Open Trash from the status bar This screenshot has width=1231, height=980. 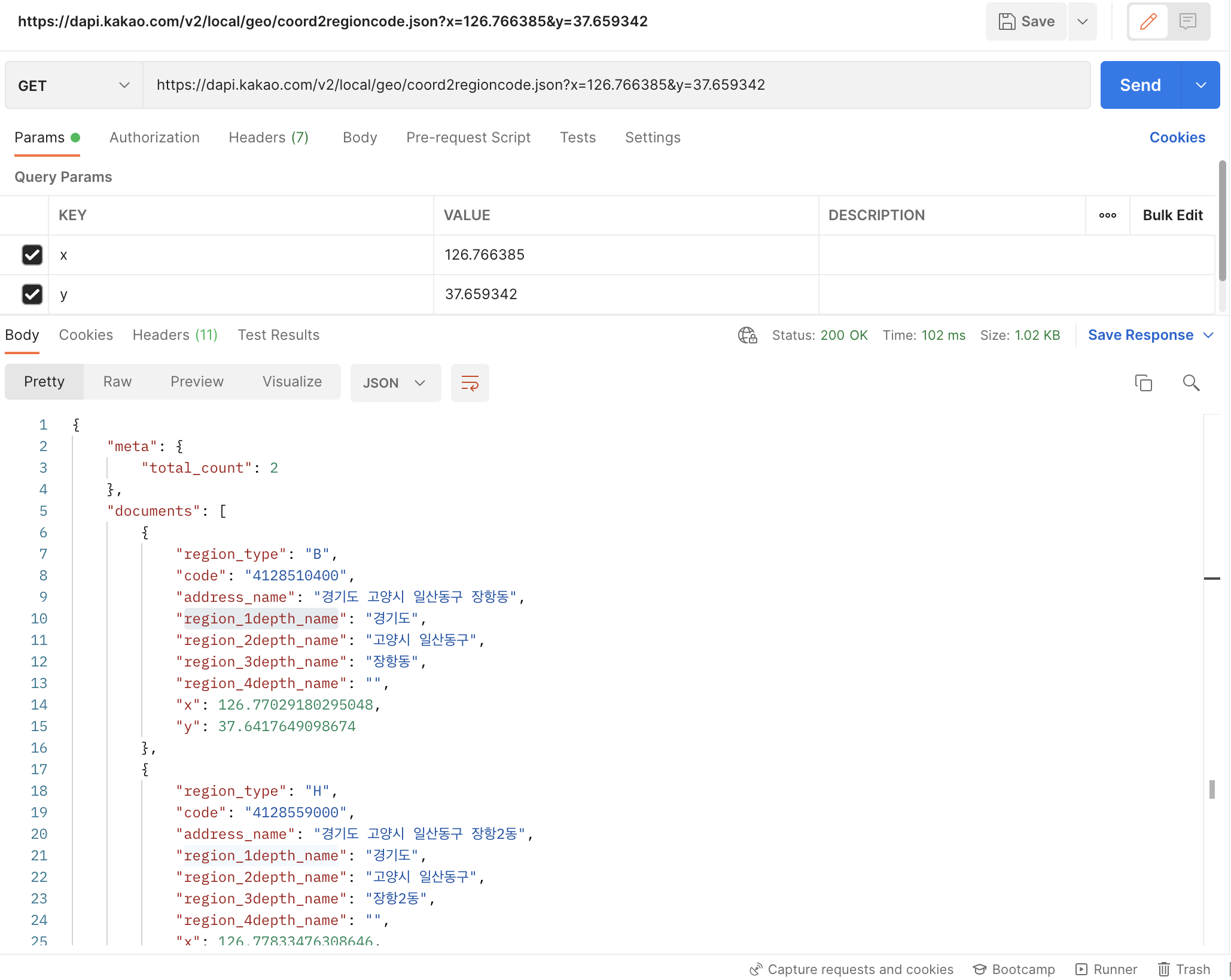1184,969
